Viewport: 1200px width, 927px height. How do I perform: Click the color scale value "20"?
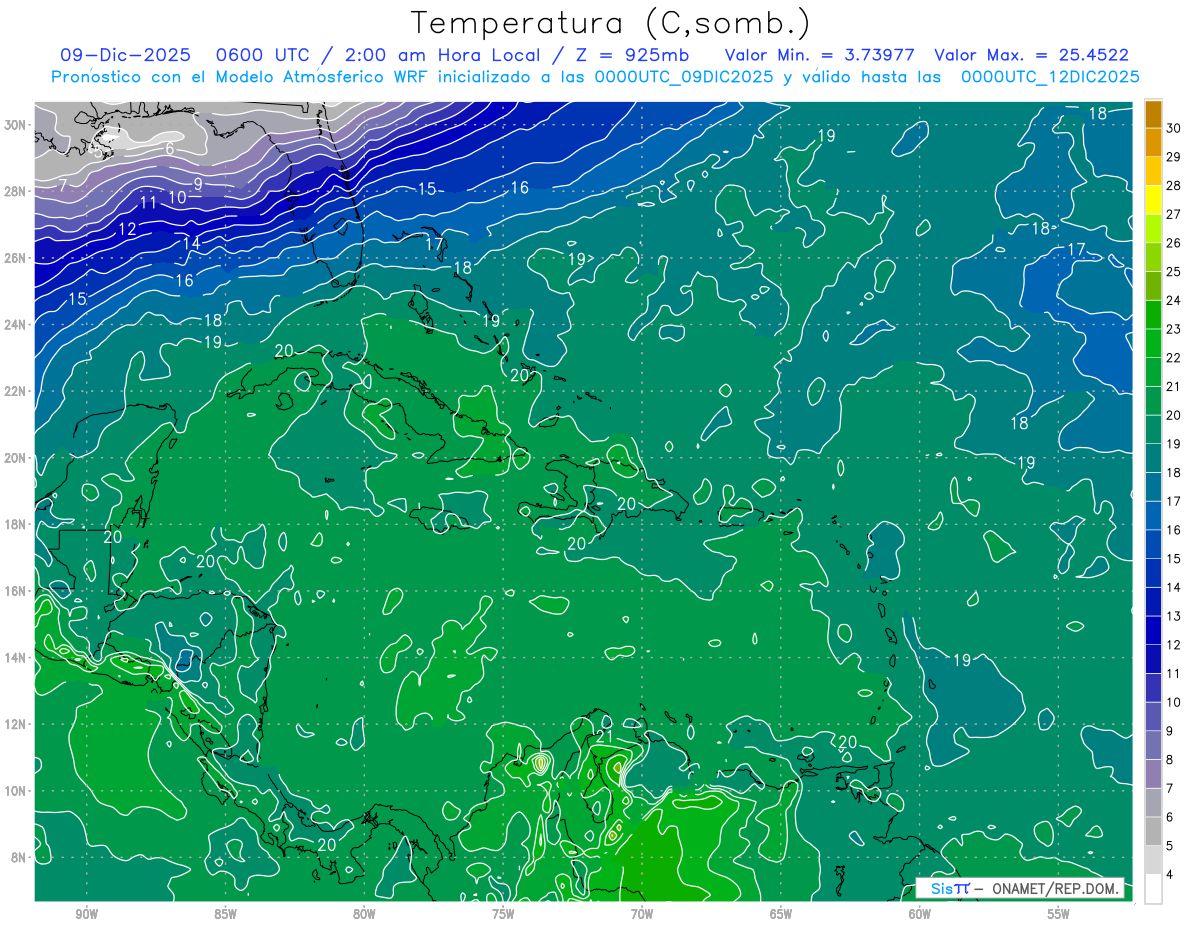tap(1174, 415)
